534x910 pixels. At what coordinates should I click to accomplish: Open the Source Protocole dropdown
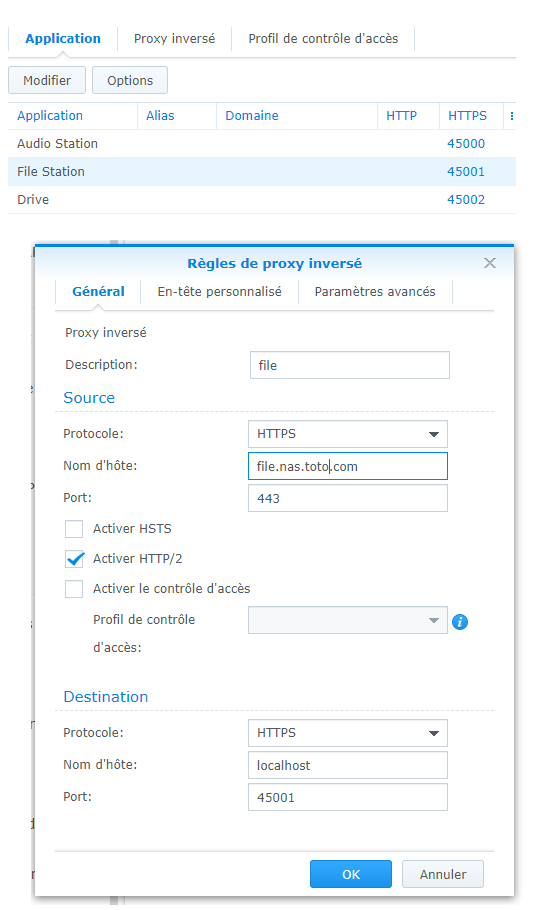pos(348,434)
